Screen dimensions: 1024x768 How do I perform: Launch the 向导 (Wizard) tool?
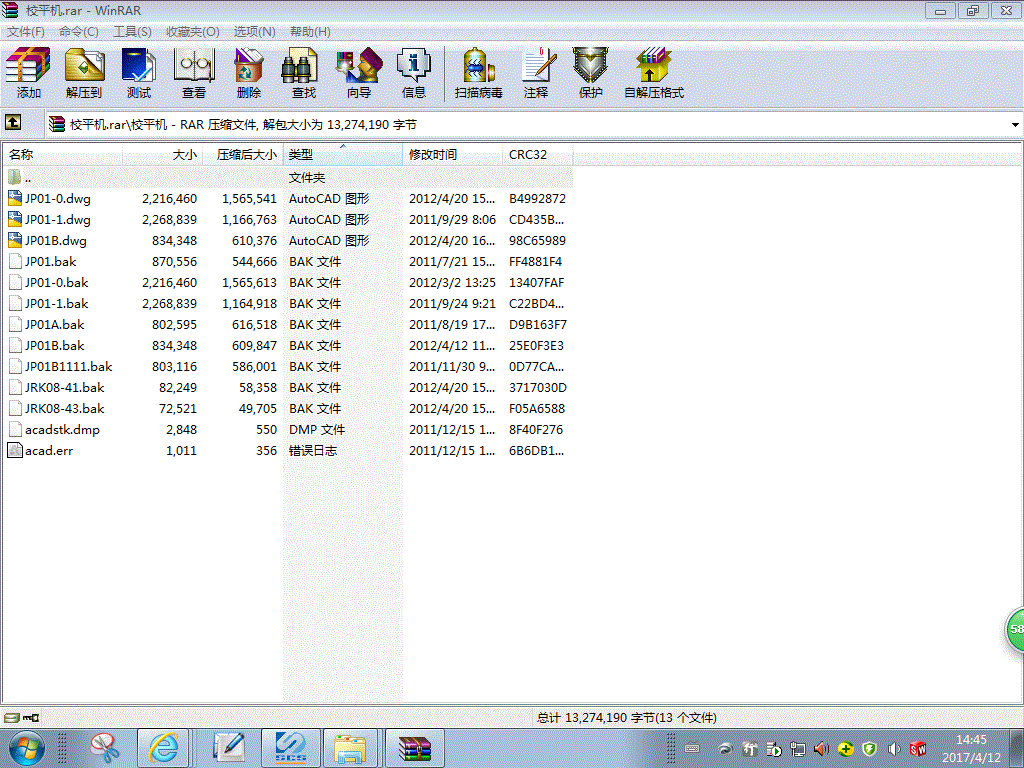[x=359, y=73]
